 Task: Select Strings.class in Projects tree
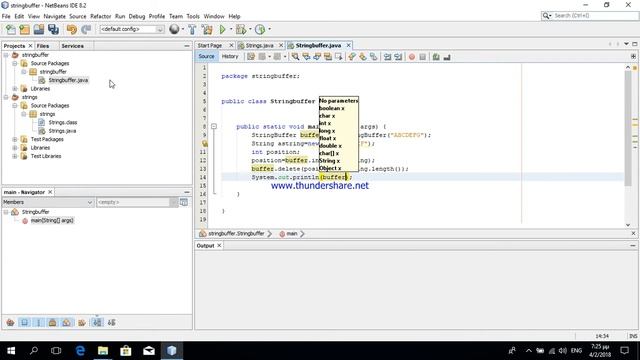62,122
